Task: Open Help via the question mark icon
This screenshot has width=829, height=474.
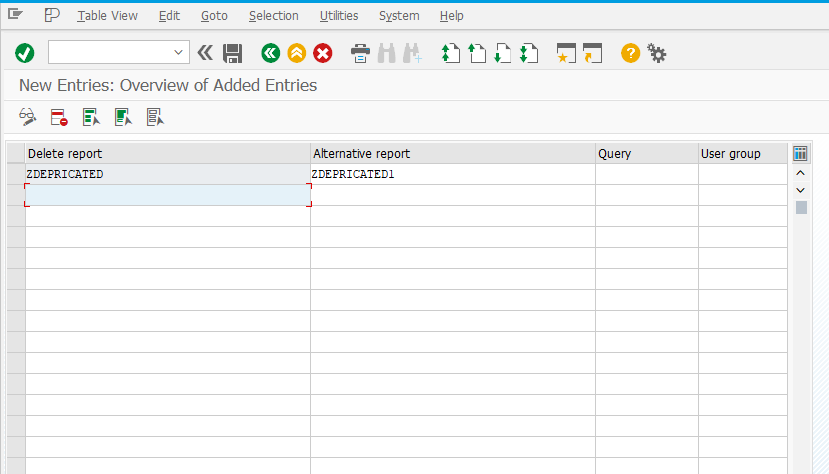Action: [630, 53]
